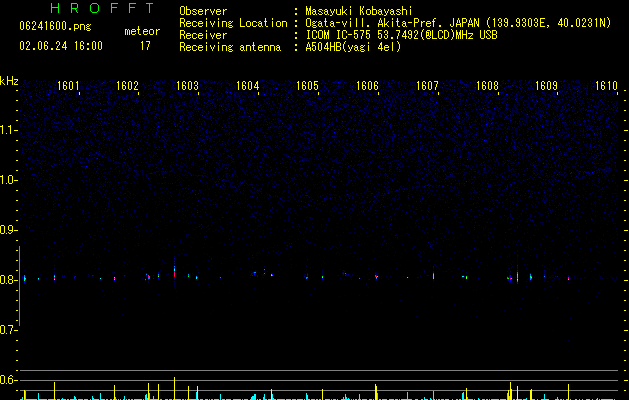629x400 pixels.
Task: Click the 1610 time marker
Action: (606, 86)
